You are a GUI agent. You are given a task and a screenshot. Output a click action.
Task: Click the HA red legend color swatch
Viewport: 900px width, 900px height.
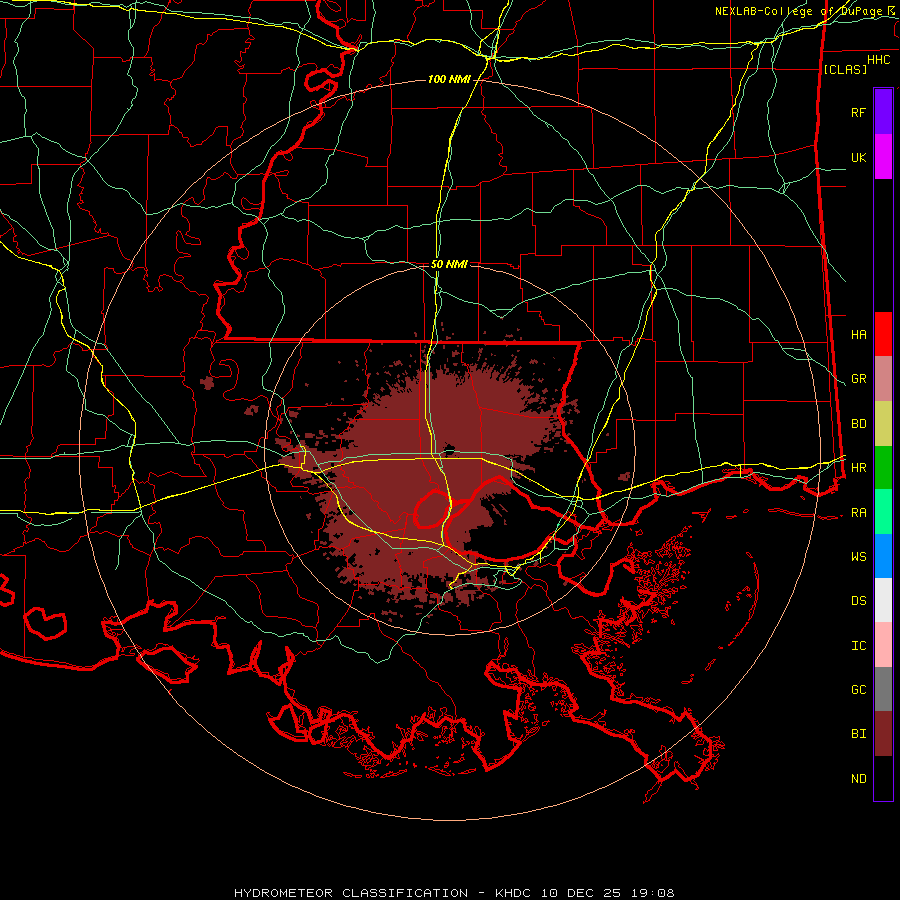coord(883,334)
